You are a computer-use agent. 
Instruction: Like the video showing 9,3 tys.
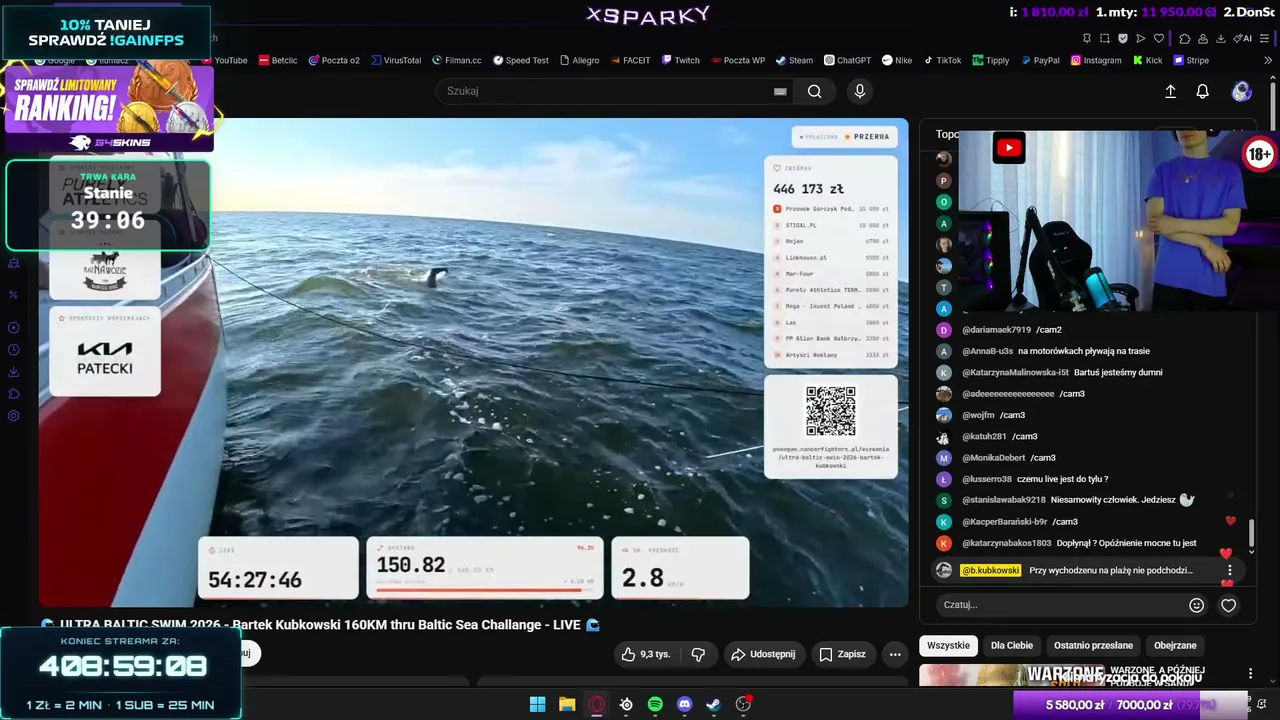[645, 654]
